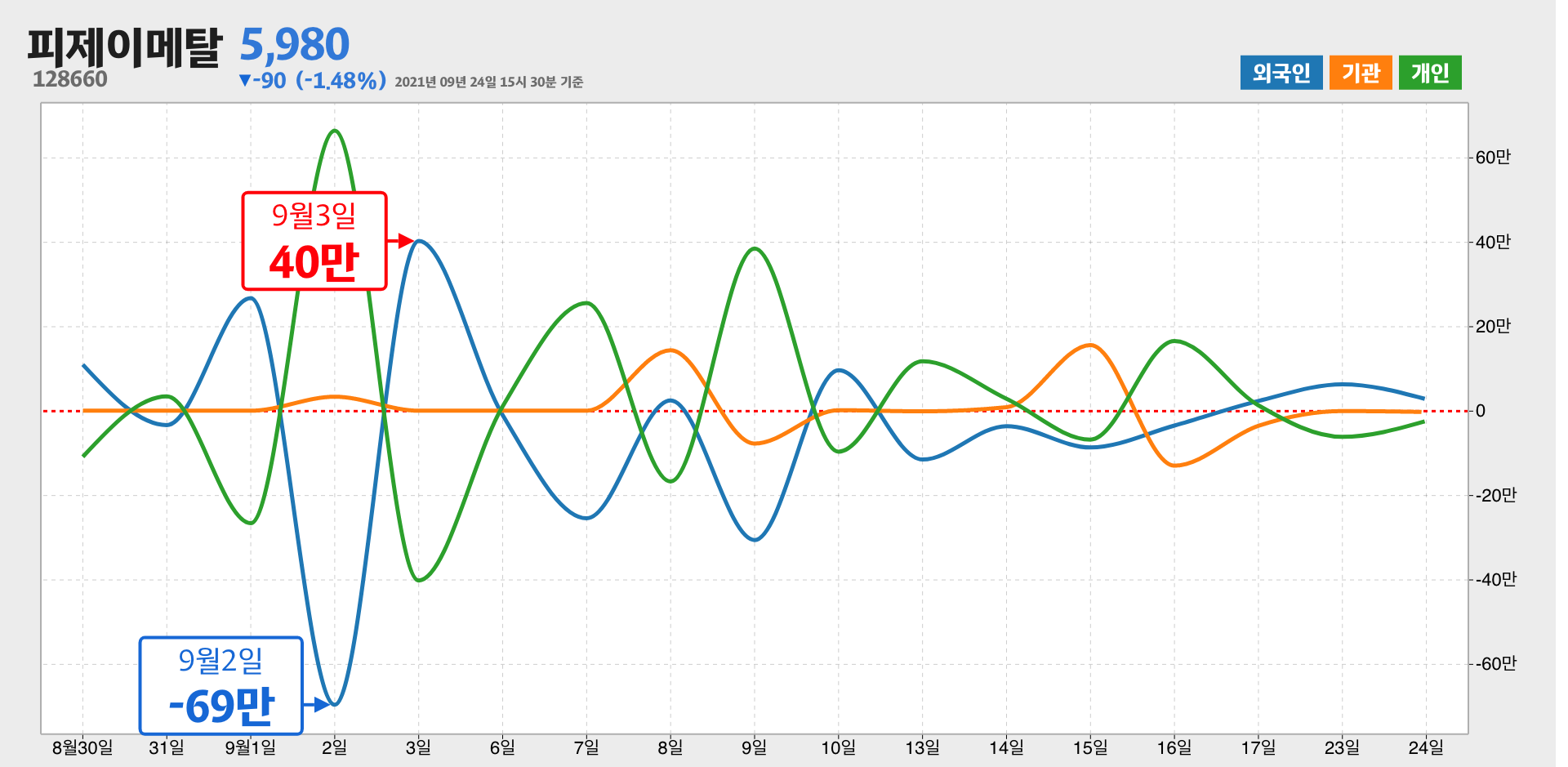This screenshot has width=1568, height=767.
Task: Click the x-axis label 3일
Action: (418, 747)
